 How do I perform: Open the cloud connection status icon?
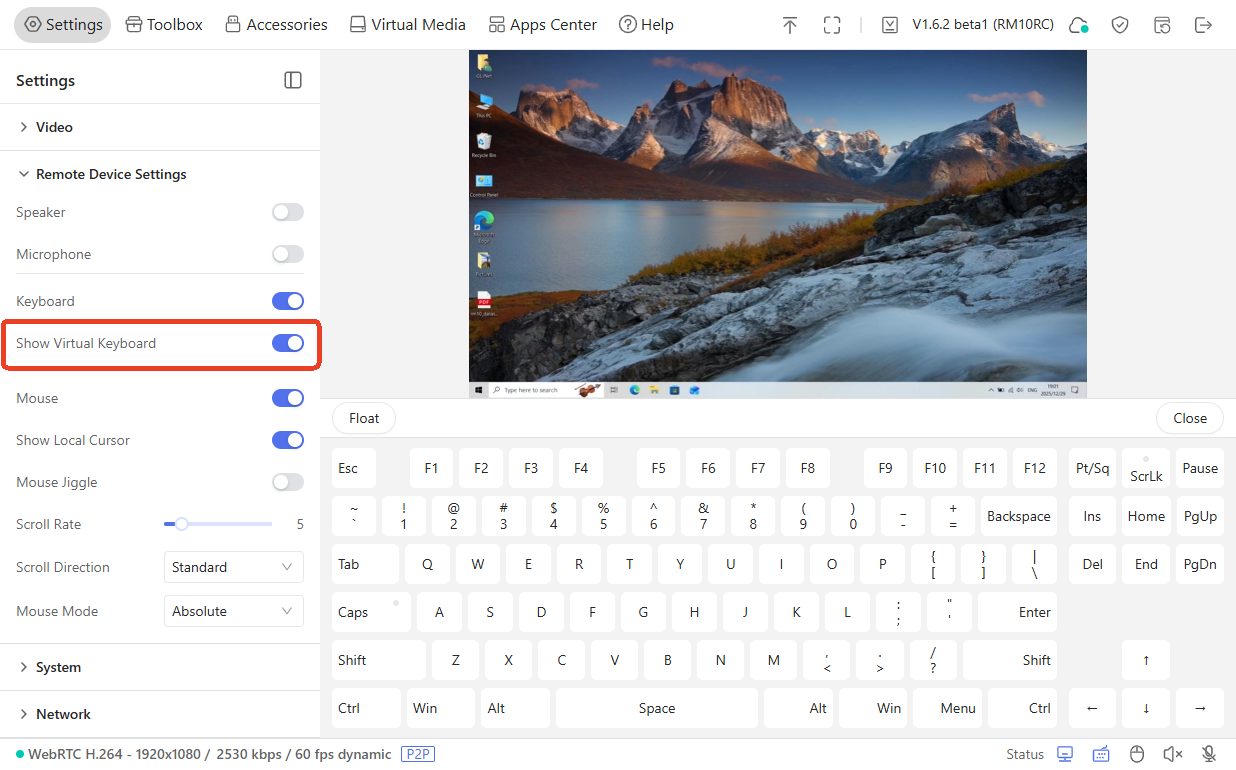(x=1078, y=24)
